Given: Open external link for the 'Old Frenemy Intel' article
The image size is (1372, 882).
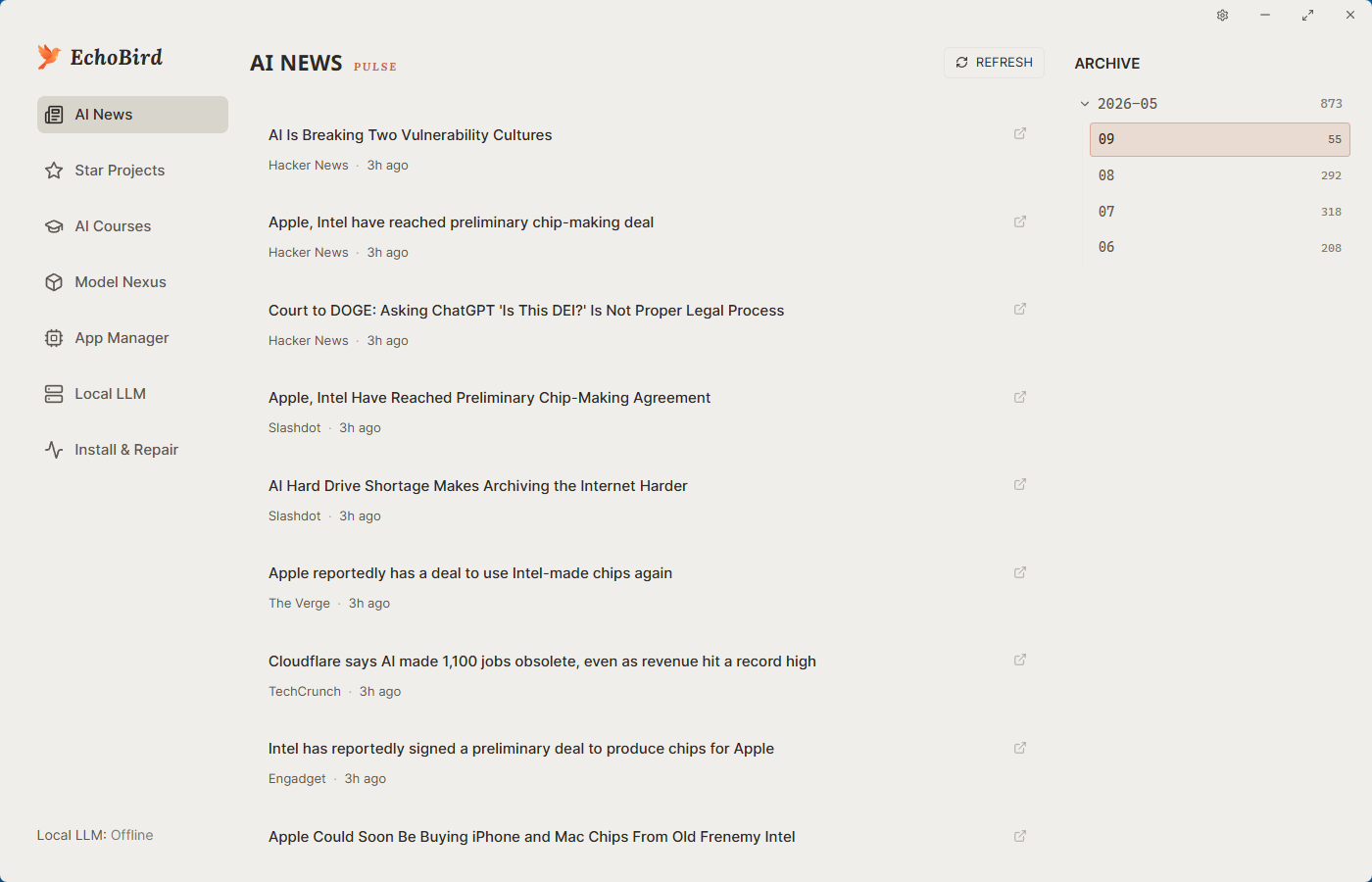Looking at the screenshot, I should pos(1020,836).
